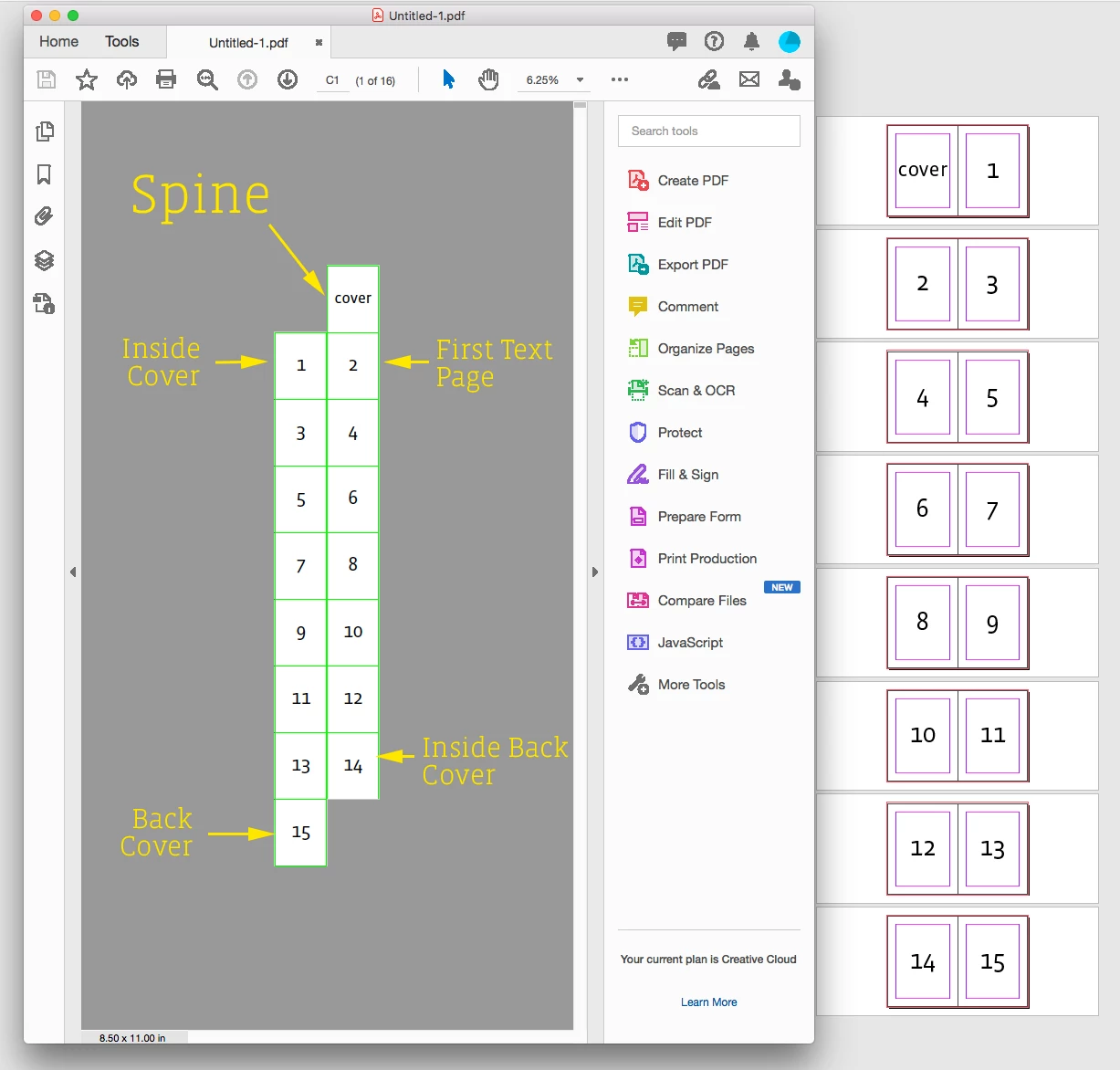This screenshot has height=1070, width=1120.
Task: Click the cloud upload icon
Action: 127,79
